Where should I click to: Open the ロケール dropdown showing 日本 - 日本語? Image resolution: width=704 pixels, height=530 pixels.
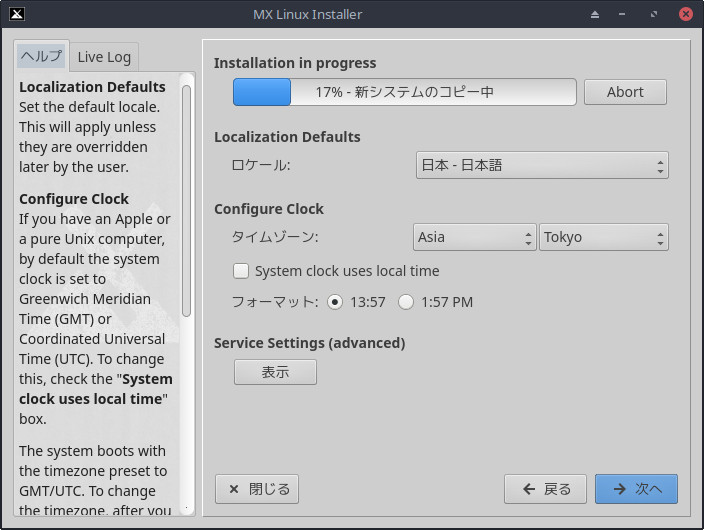click(541, 165)
